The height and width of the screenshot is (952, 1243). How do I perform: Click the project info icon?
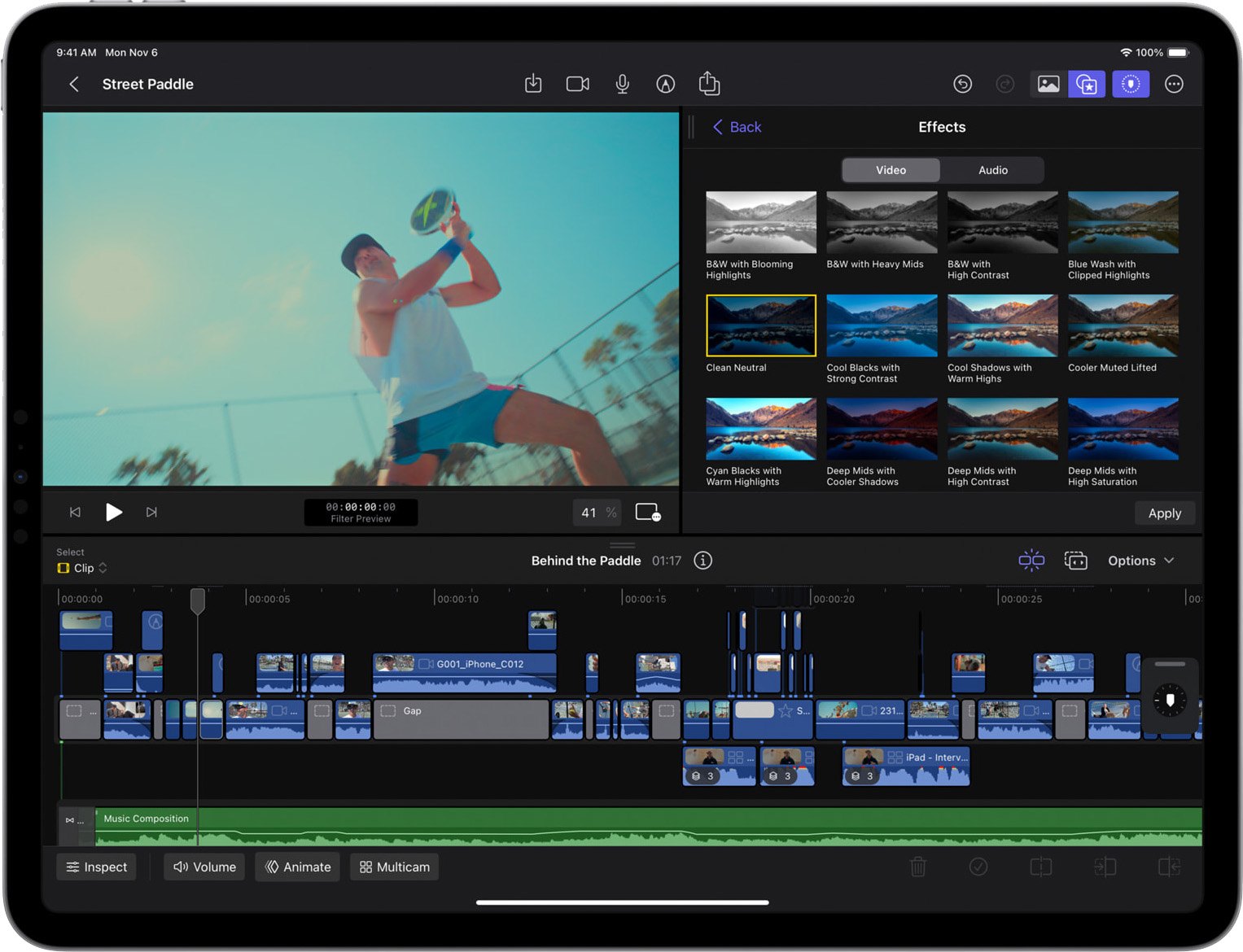tap(702, 561)
